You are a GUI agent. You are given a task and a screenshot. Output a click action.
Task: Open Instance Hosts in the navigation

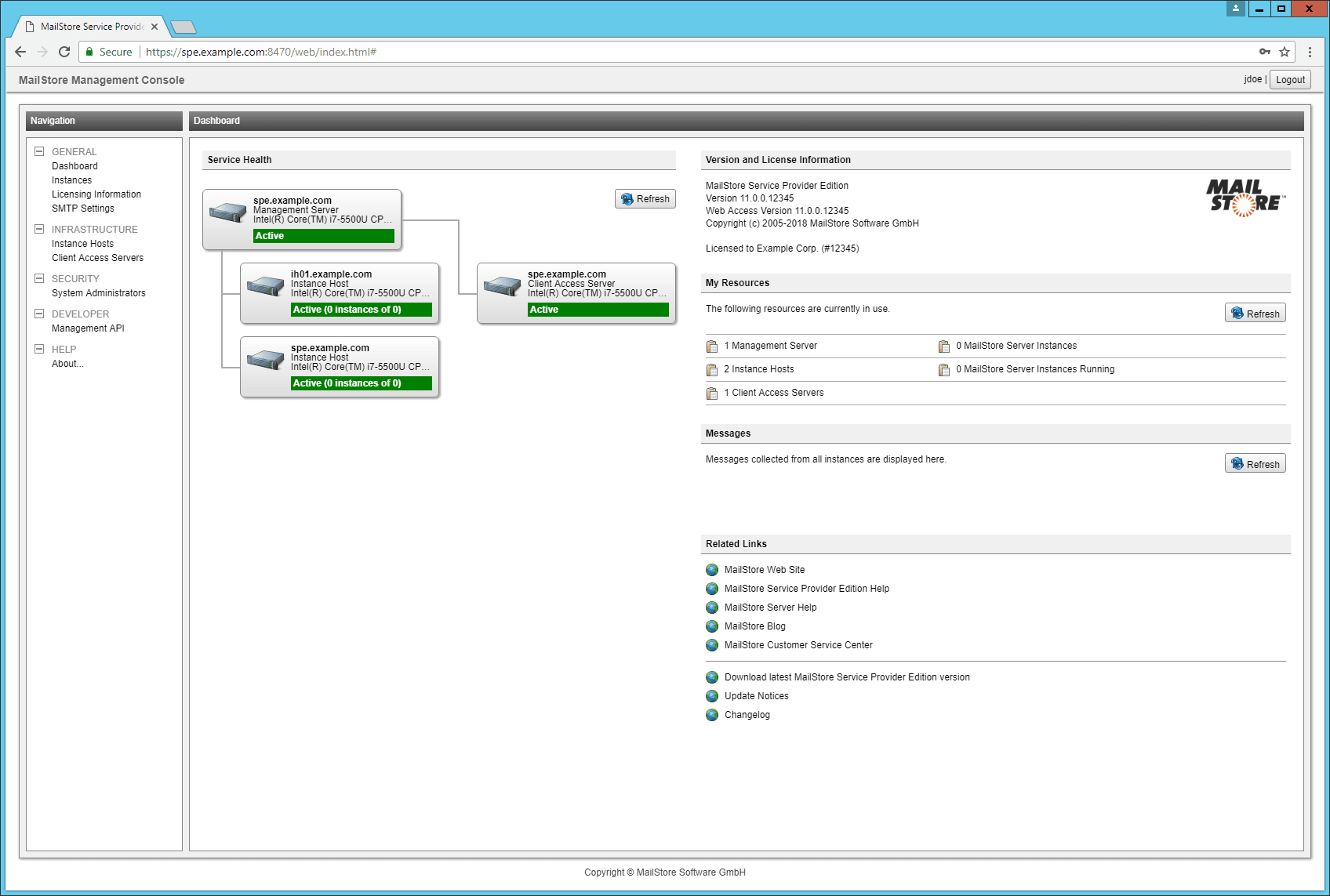(x=82, y=244)
